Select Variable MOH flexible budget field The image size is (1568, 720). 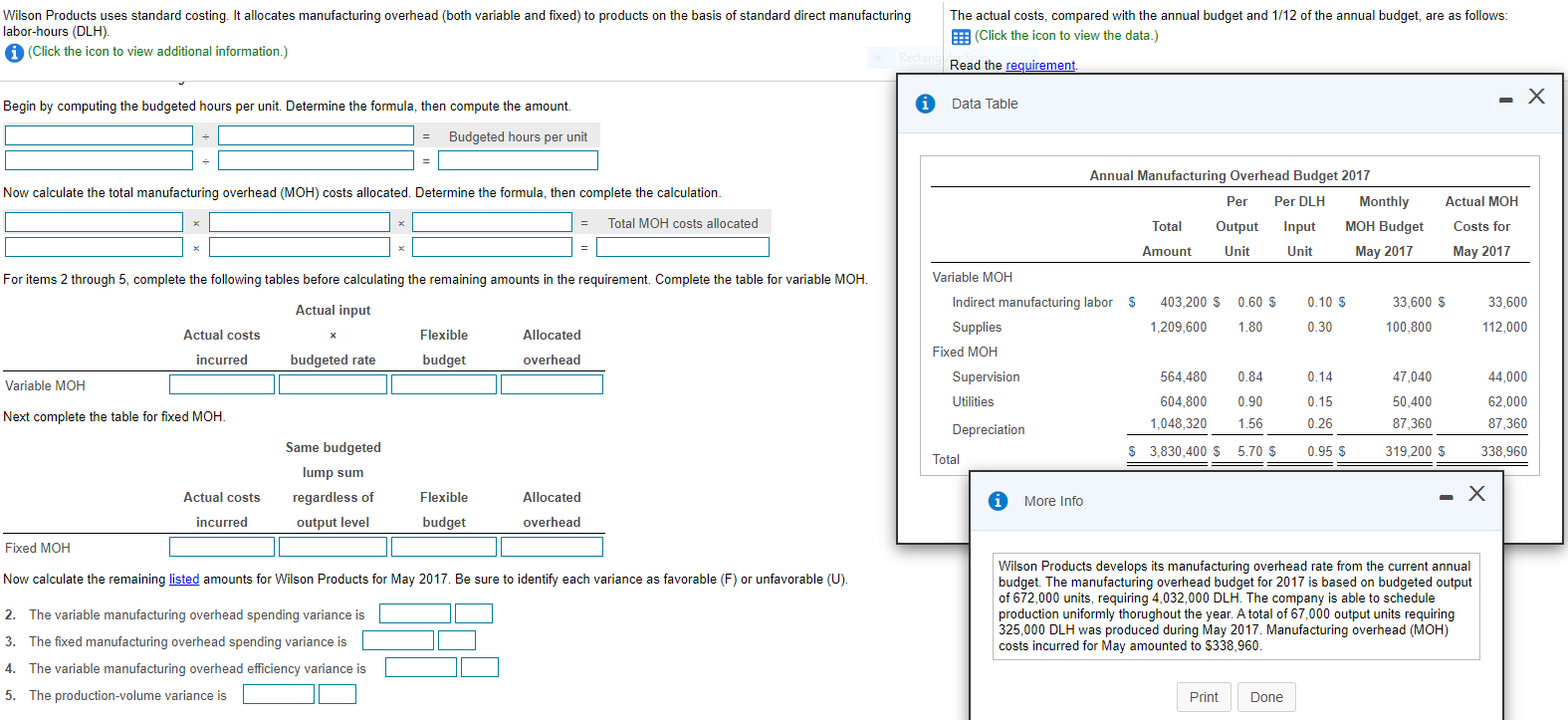(x=444, y=384)
